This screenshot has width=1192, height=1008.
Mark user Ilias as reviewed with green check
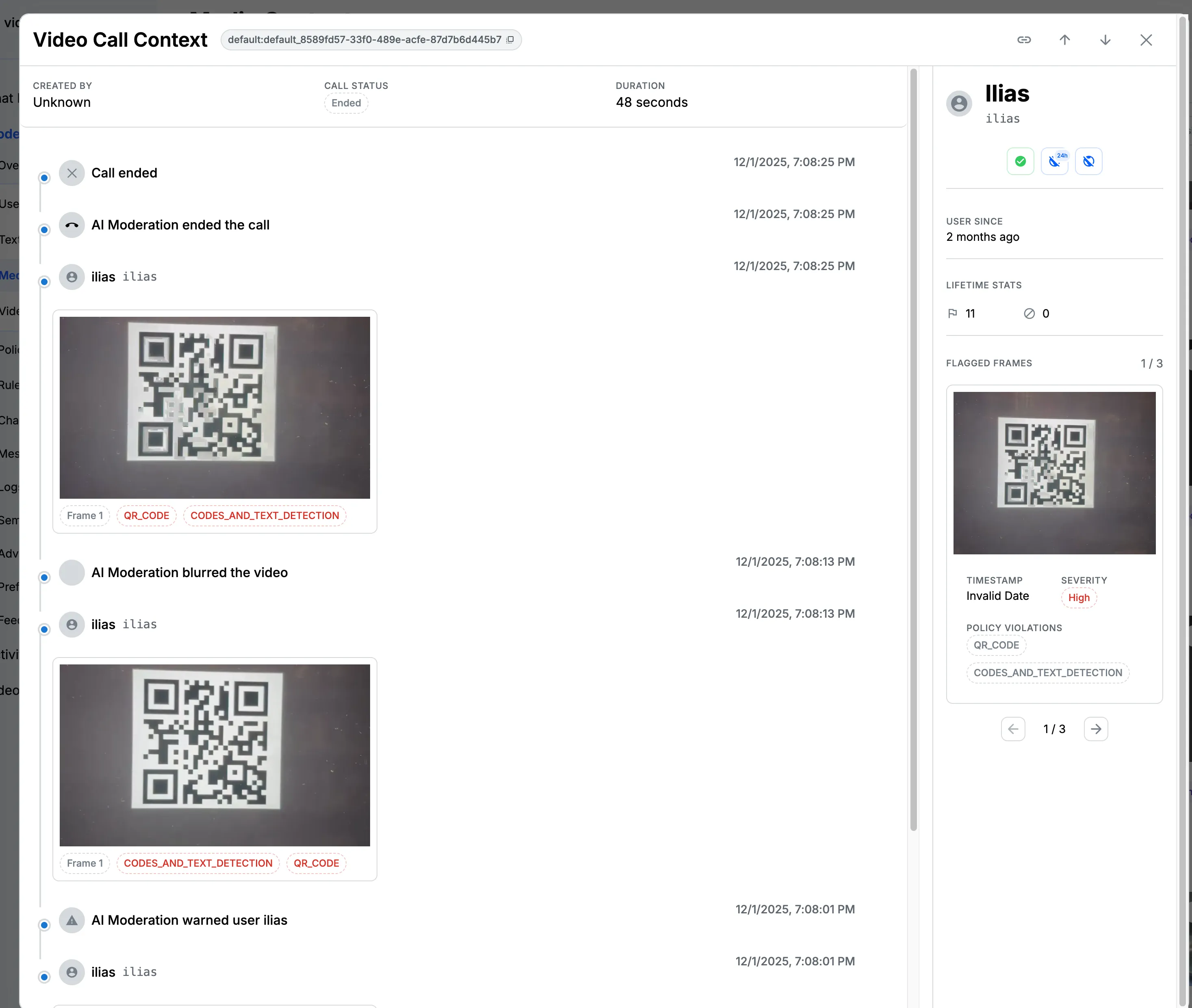1020,161
